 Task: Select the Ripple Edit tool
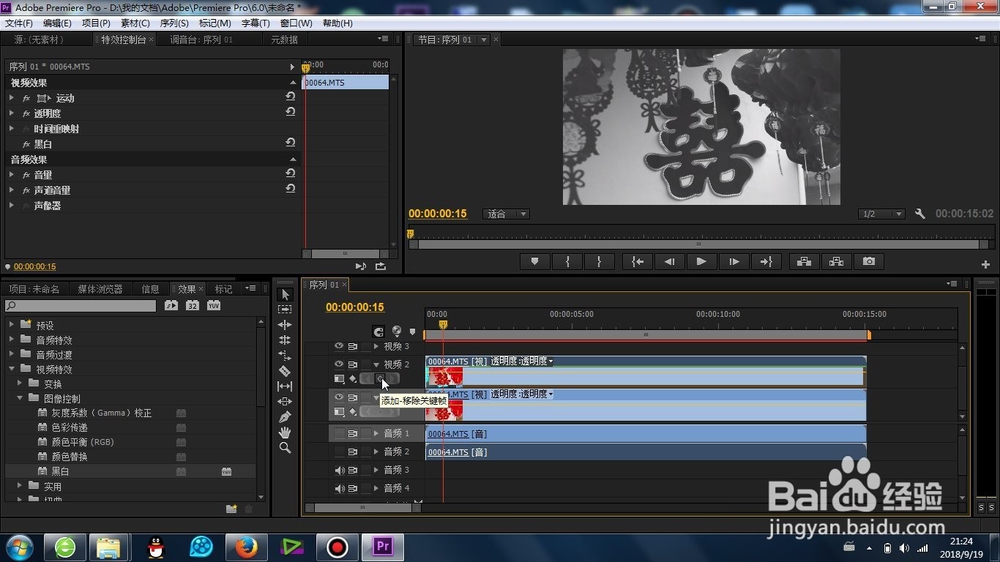click(x=285, y=325)
